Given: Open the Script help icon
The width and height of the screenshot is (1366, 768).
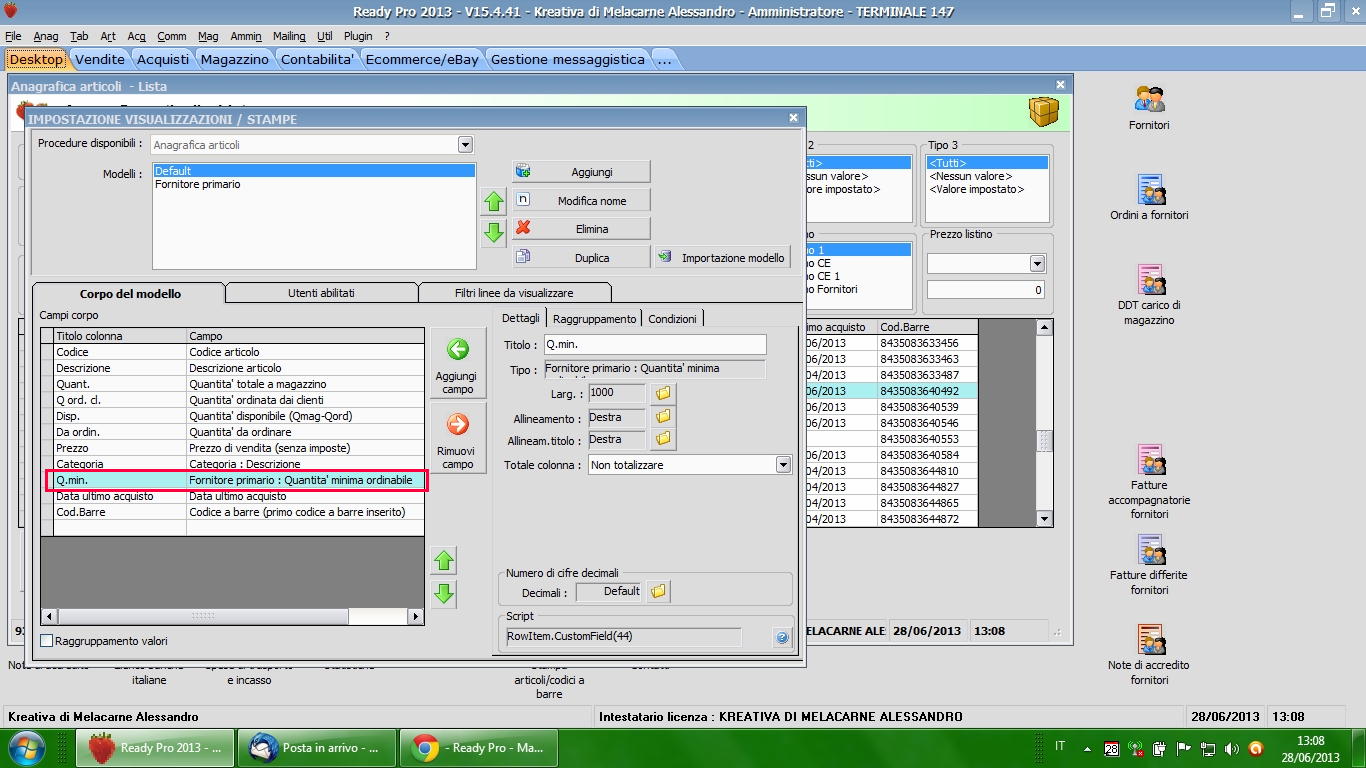Looking at the screenshot, I should tap(782, 637).
